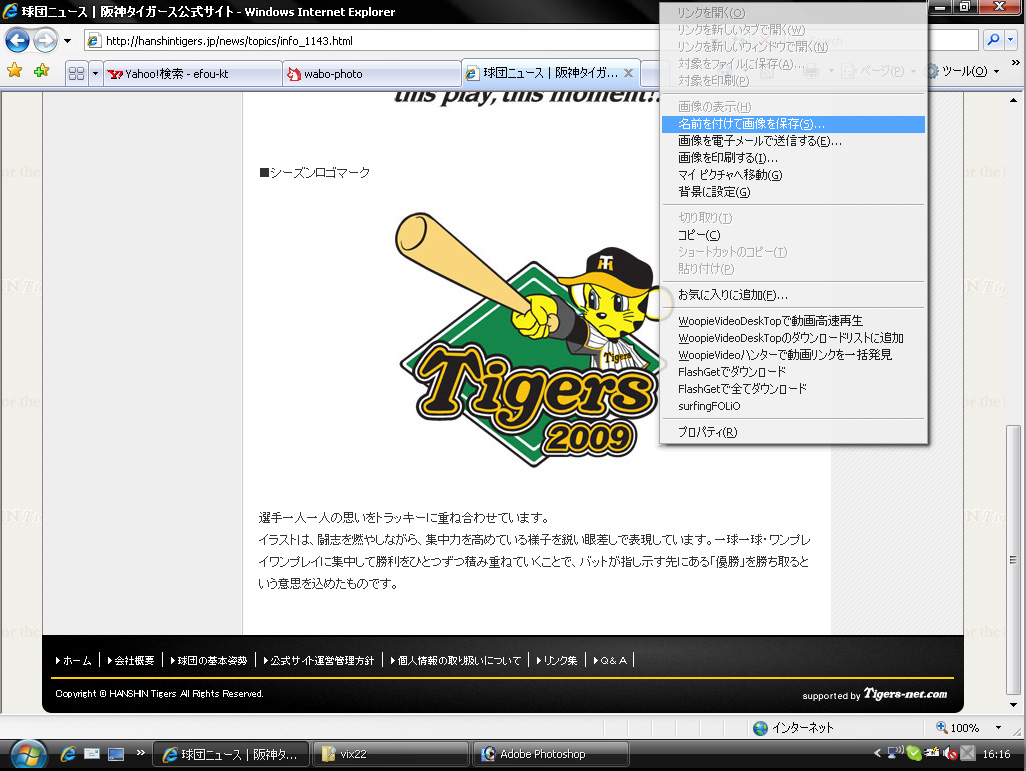
Task: Click the Tigers-net.com supported-by logo
Action: tap(906, 694)
